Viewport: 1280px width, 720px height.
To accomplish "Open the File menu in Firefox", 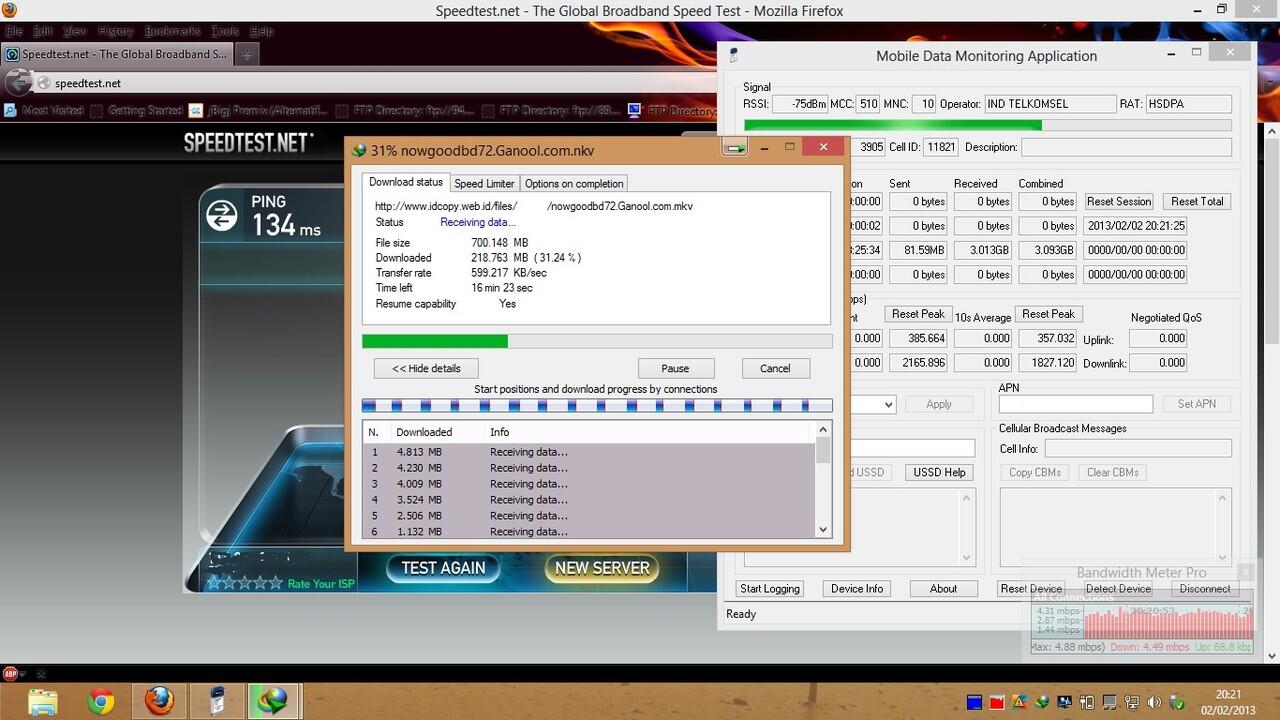I will point(13,32).
